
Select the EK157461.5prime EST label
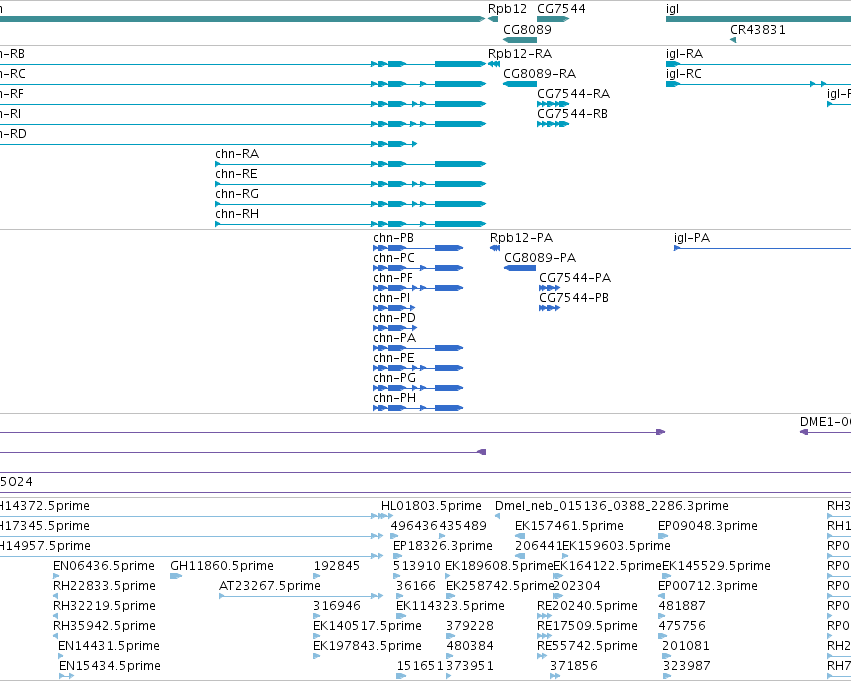coord(569,526)
